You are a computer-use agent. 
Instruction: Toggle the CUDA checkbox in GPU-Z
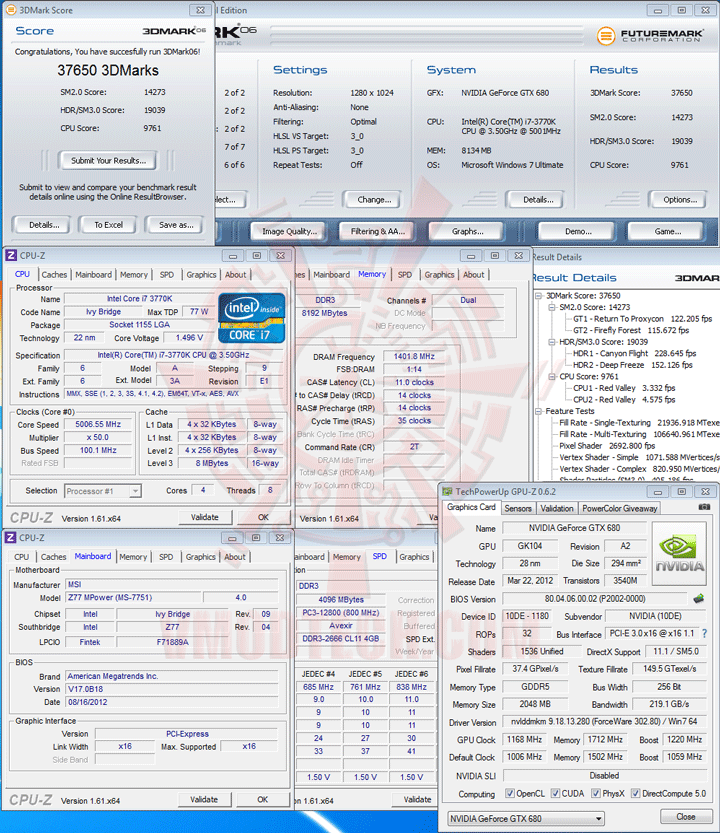point(555,793)
